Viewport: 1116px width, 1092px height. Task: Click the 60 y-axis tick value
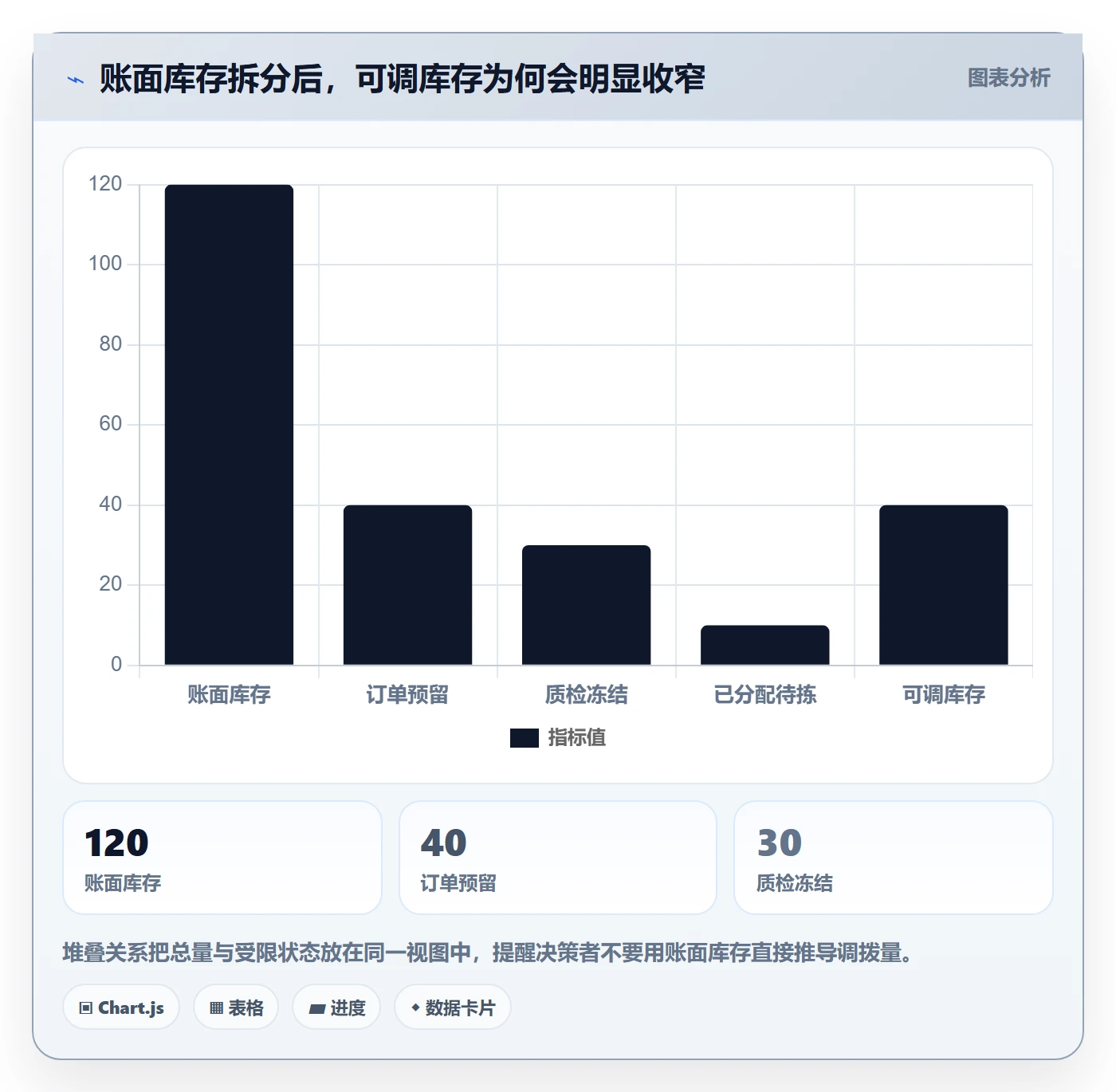tap(111, 424)
